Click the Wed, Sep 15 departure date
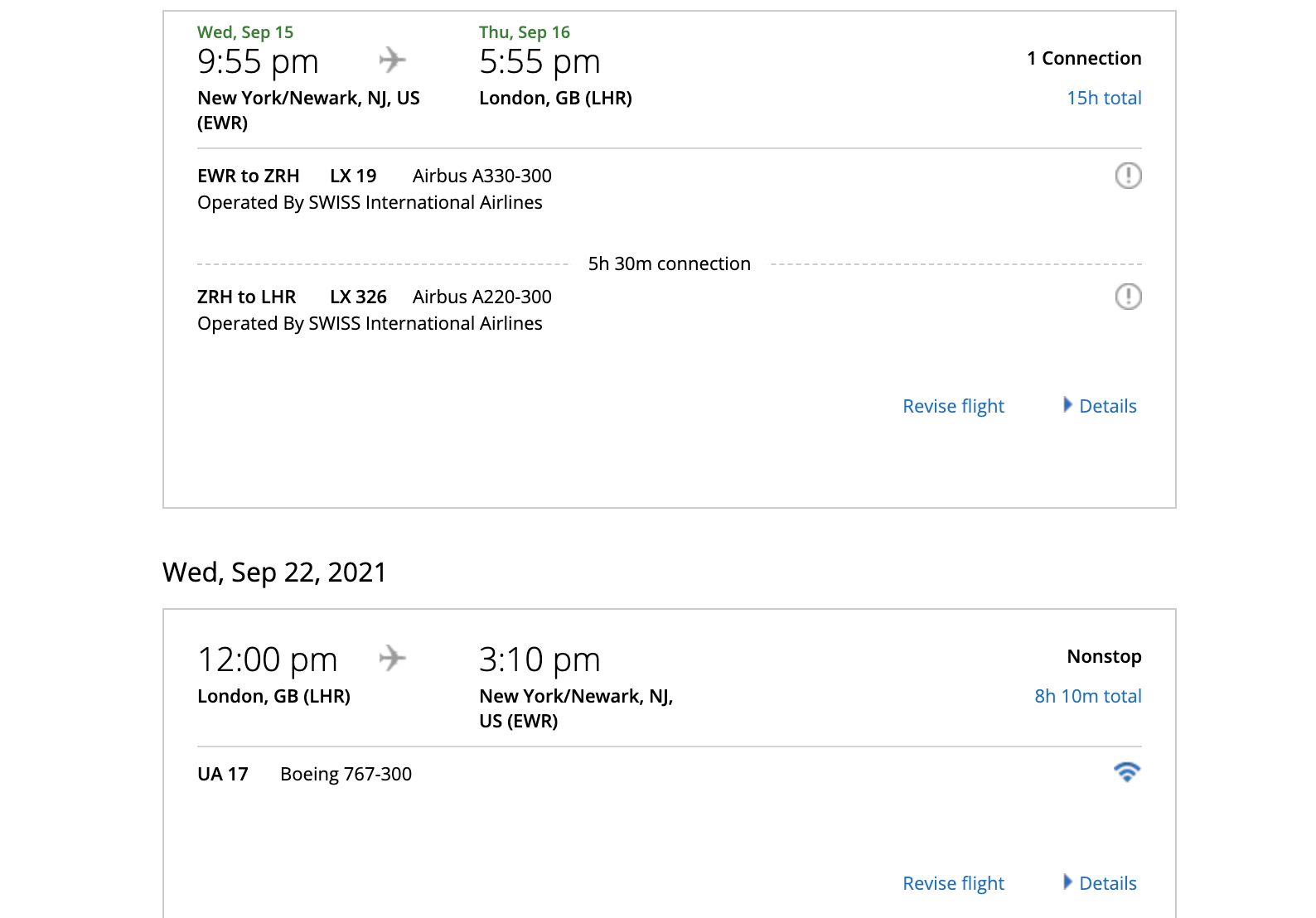This screenshot has height=918, width=1316. coord(245,32)
